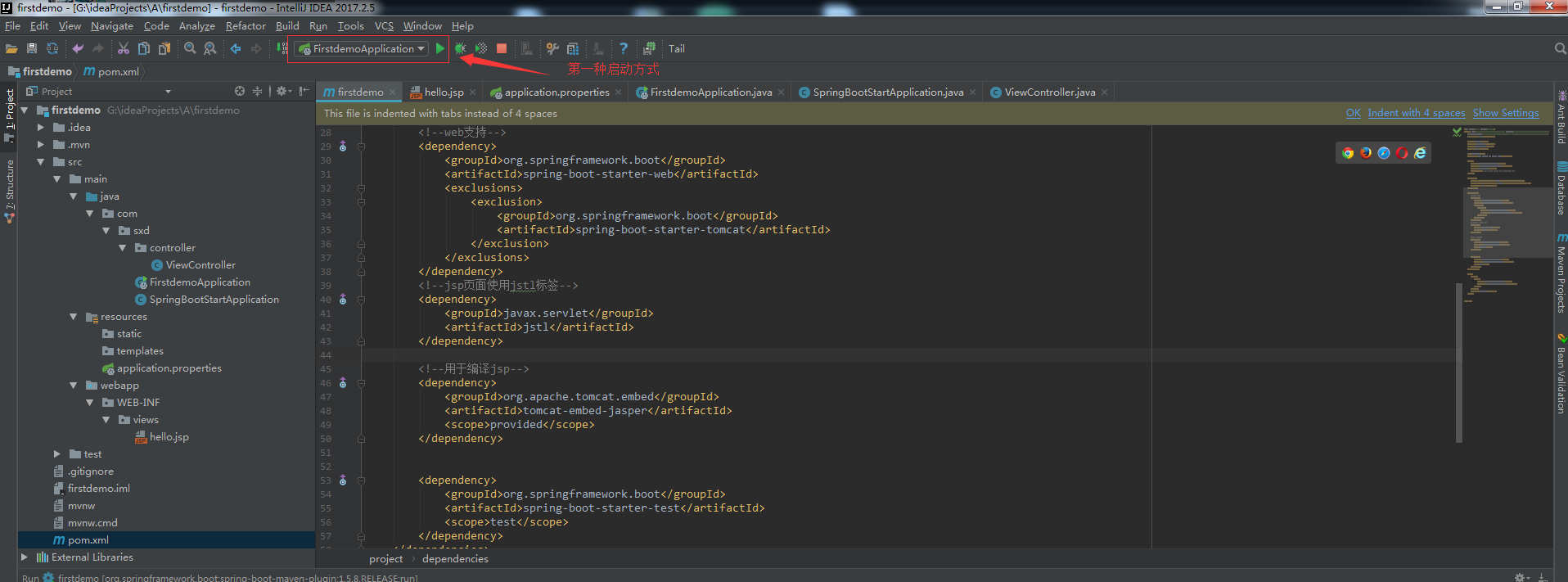Viewport: 1568px width, 582px height.
Task: Switch to the hello.jsp editor tab
Action: pos(444,92)
